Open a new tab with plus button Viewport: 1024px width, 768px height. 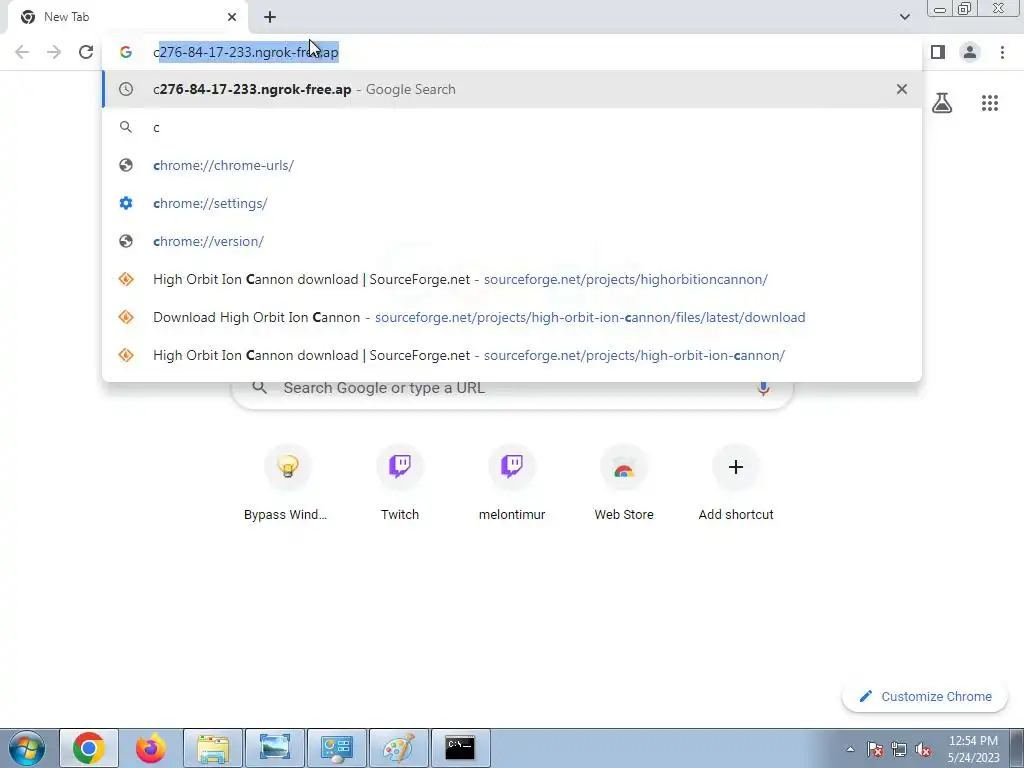tap(270, 17)
